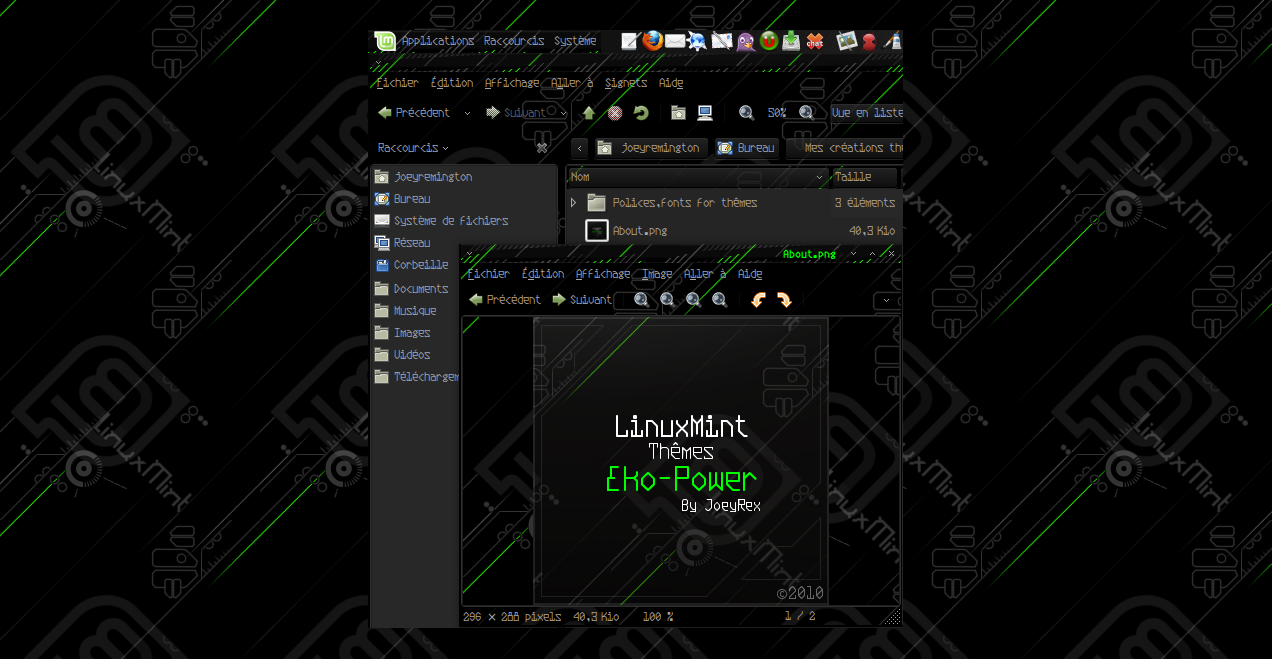This screenshot has width=1272, height=659.
Task: Open the Signets menu
Action: (626, 83)
